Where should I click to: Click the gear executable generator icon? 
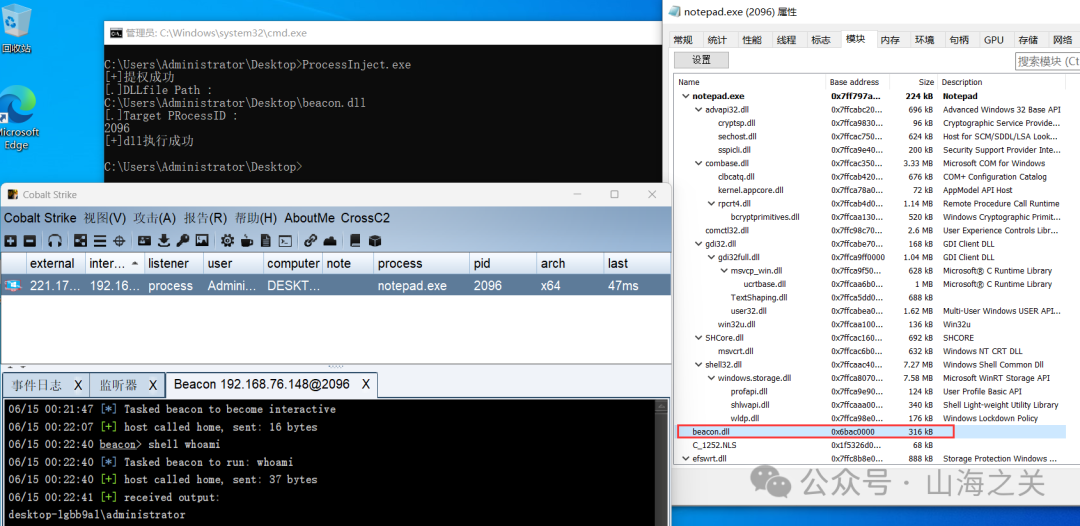[x=227, y=241]
